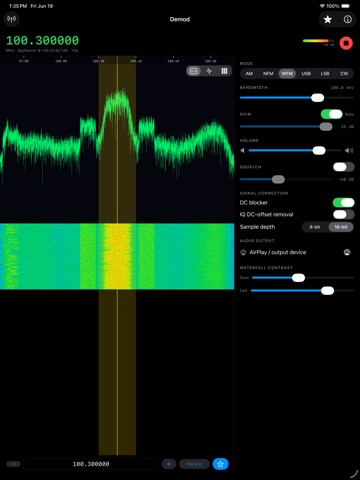Select CW demodulation mode

click(x=344, y=74)
